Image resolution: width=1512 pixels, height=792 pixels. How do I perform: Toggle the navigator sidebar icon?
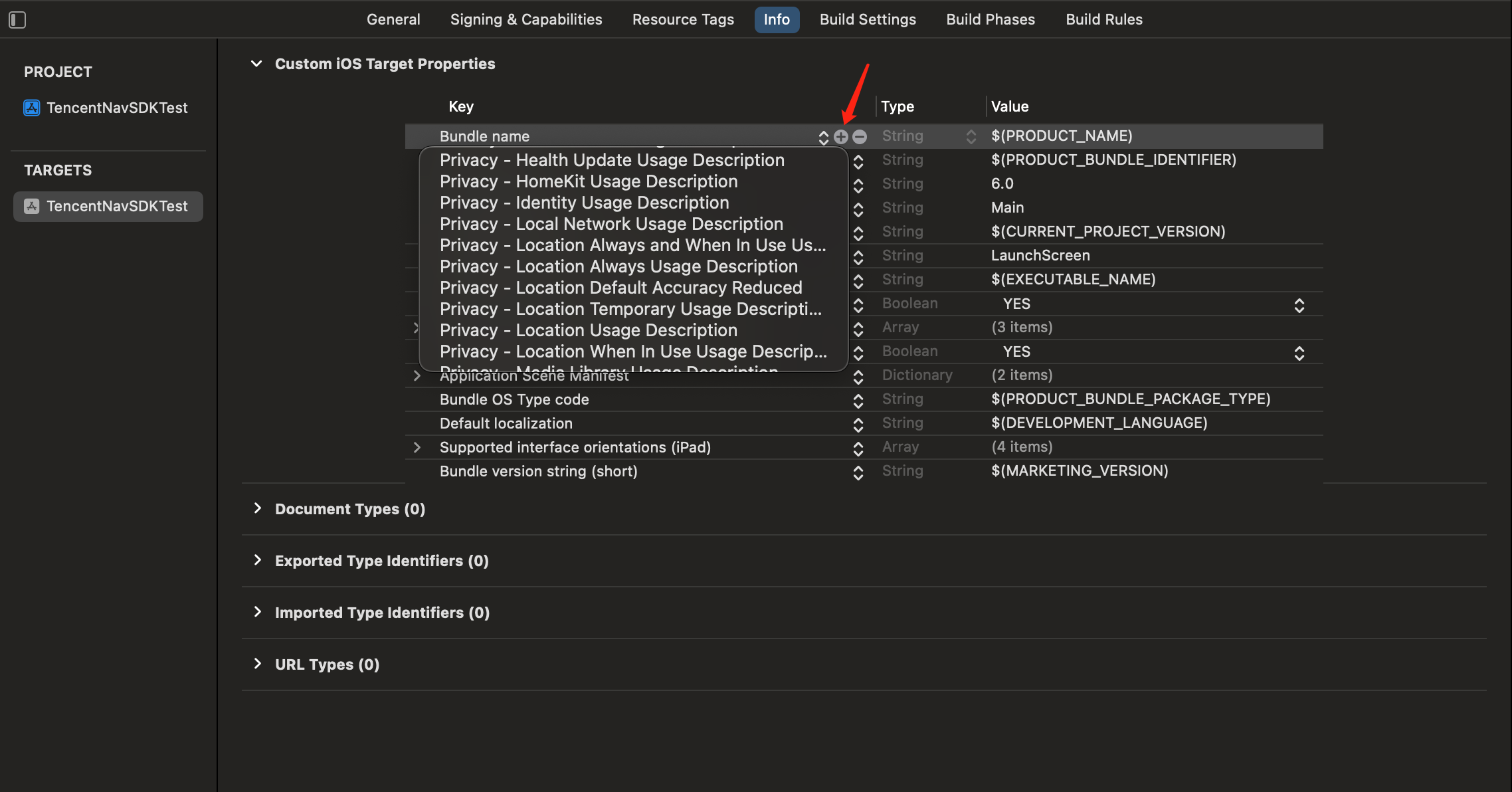pyautogui.click(x=17, y=20)
